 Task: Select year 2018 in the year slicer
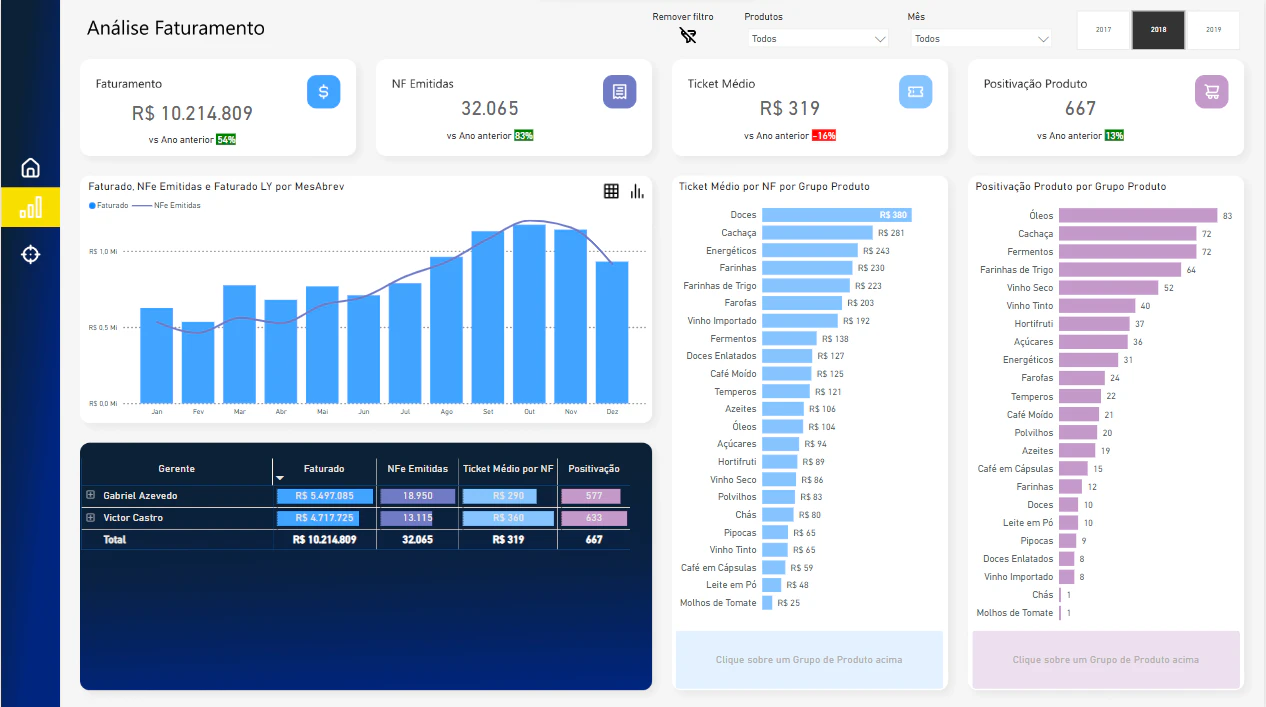pyautogui.click(x=1158, y=30)
